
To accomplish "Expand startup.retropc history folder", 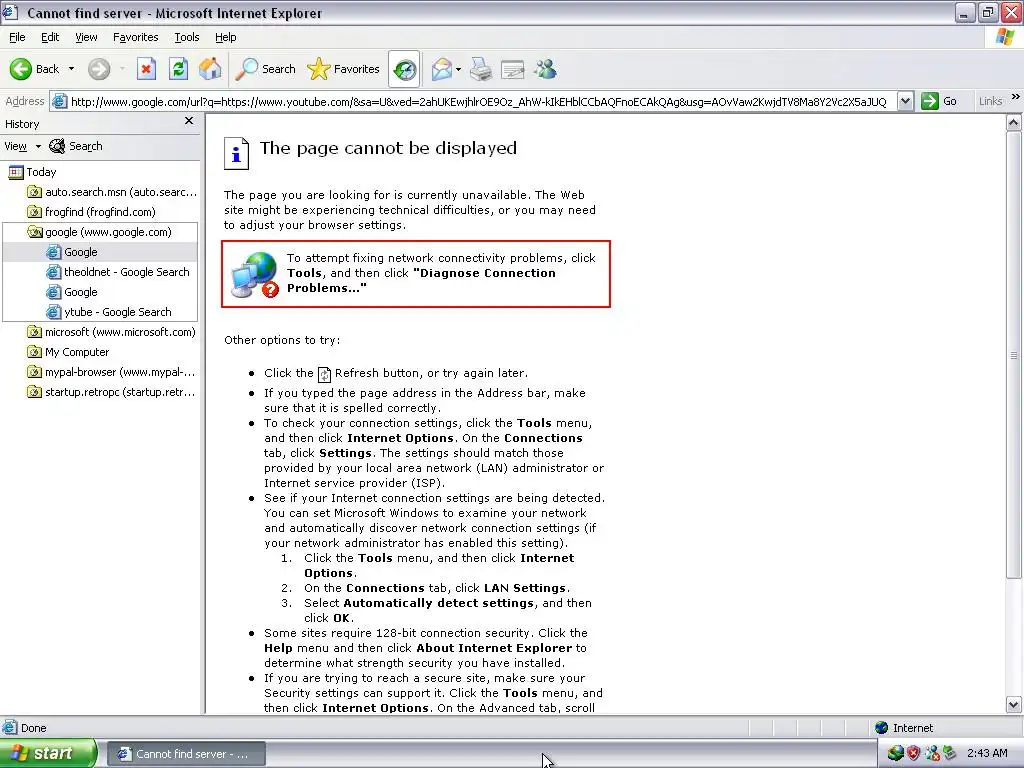I will pyautogui.click(x=111, y=392).
